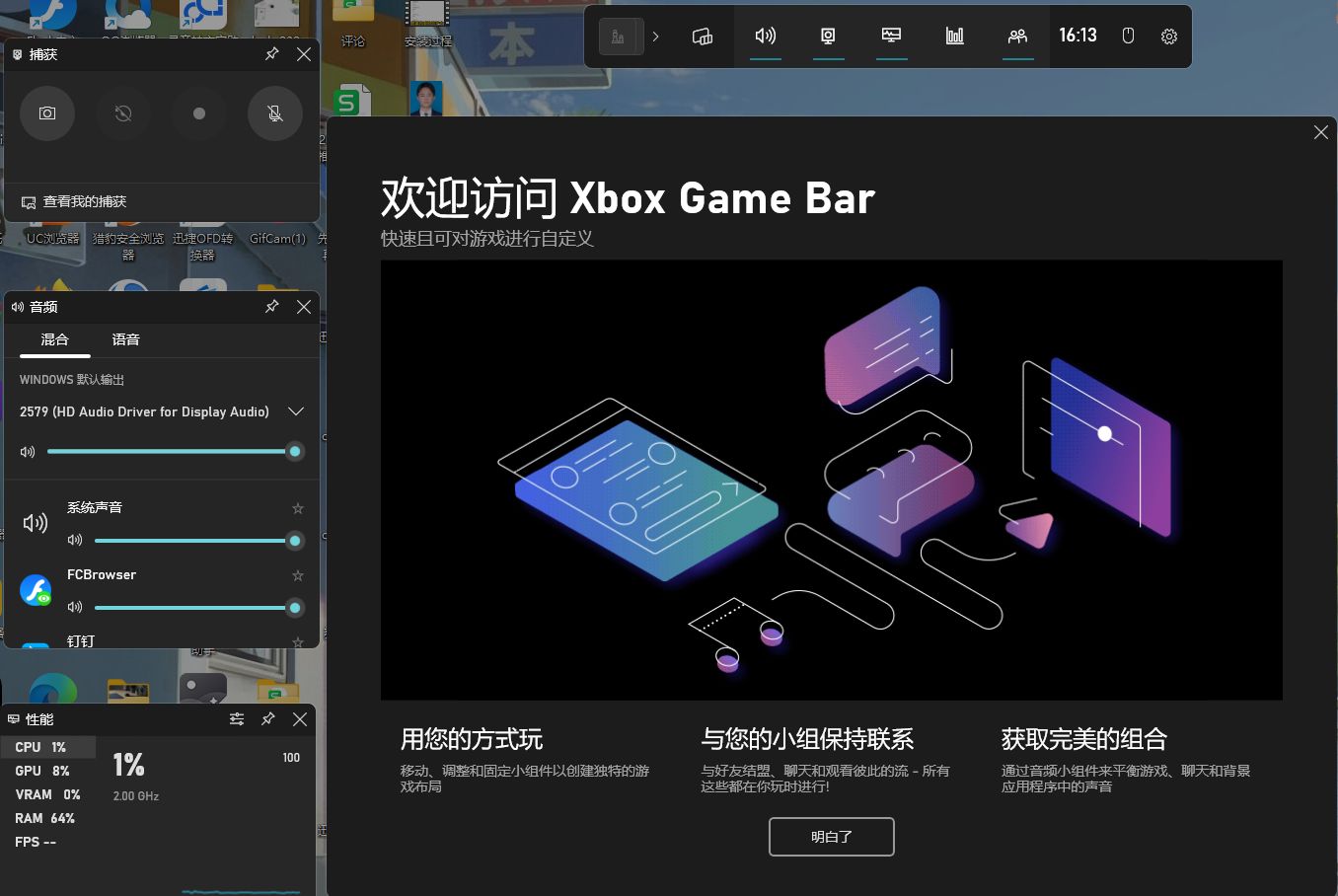This screenshot has height=896, width=1338.
Task: Click the 用您的方式玩 heading
Action: 472,739
